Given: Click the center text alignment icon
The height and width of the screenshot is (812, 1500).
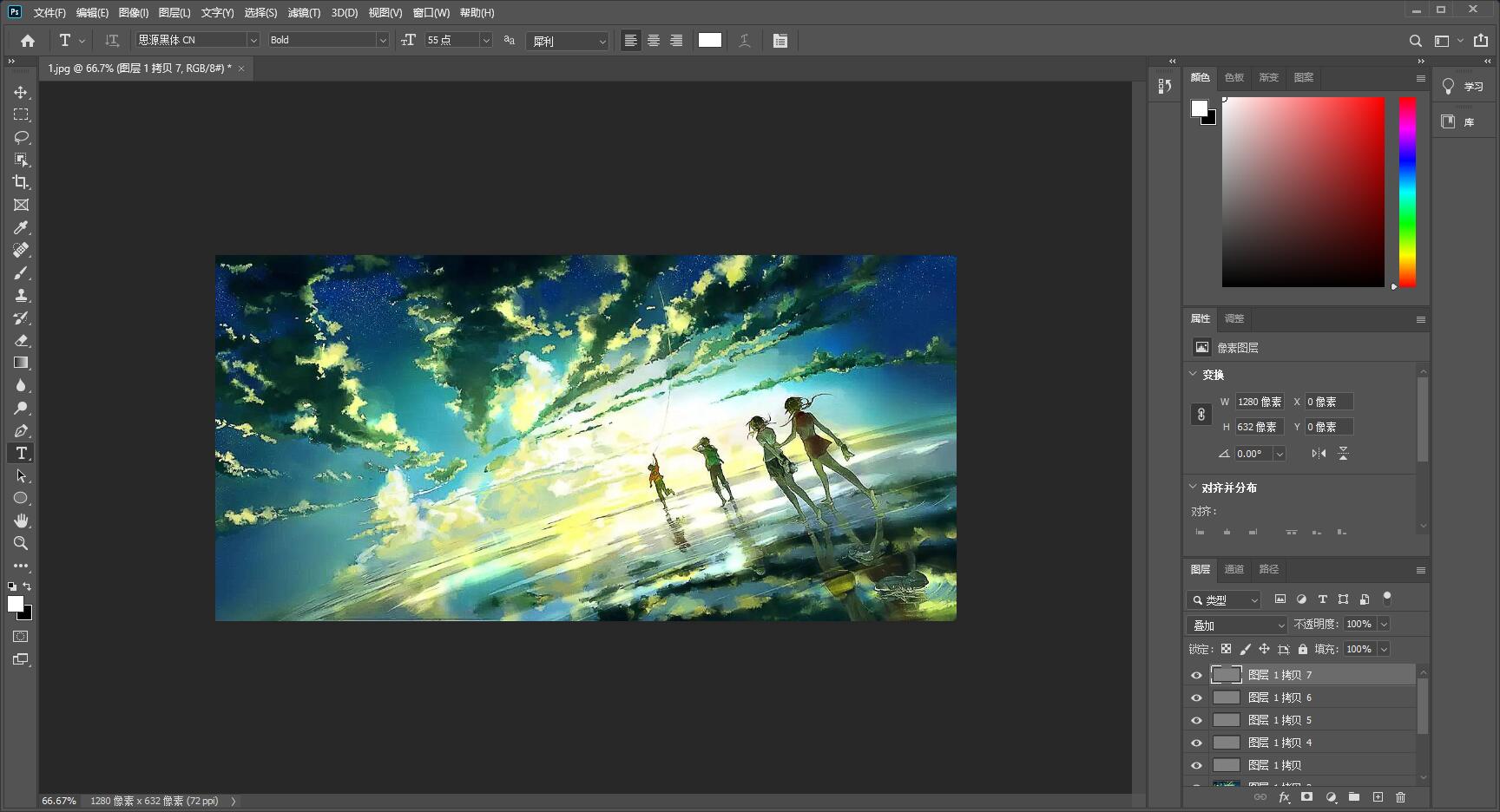Looking at the screenshot, I should coord(654,41).
